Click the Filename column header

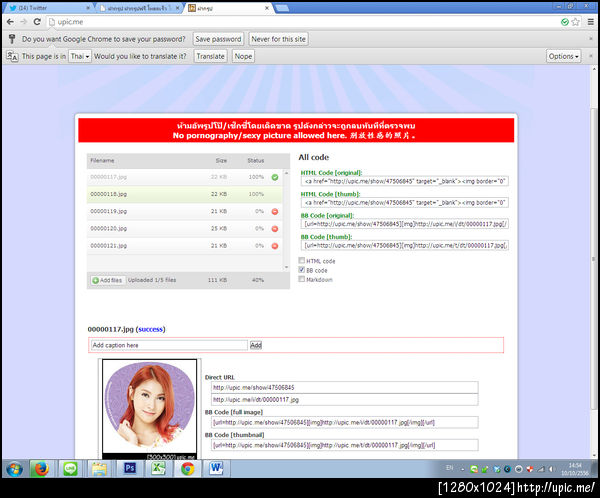pyautogui.click(x=102, y=160)
